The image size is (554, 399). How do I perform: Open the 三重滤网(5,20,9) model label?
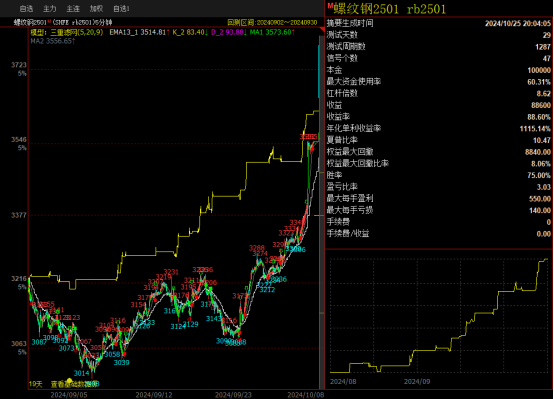click(x=67, y=33)
